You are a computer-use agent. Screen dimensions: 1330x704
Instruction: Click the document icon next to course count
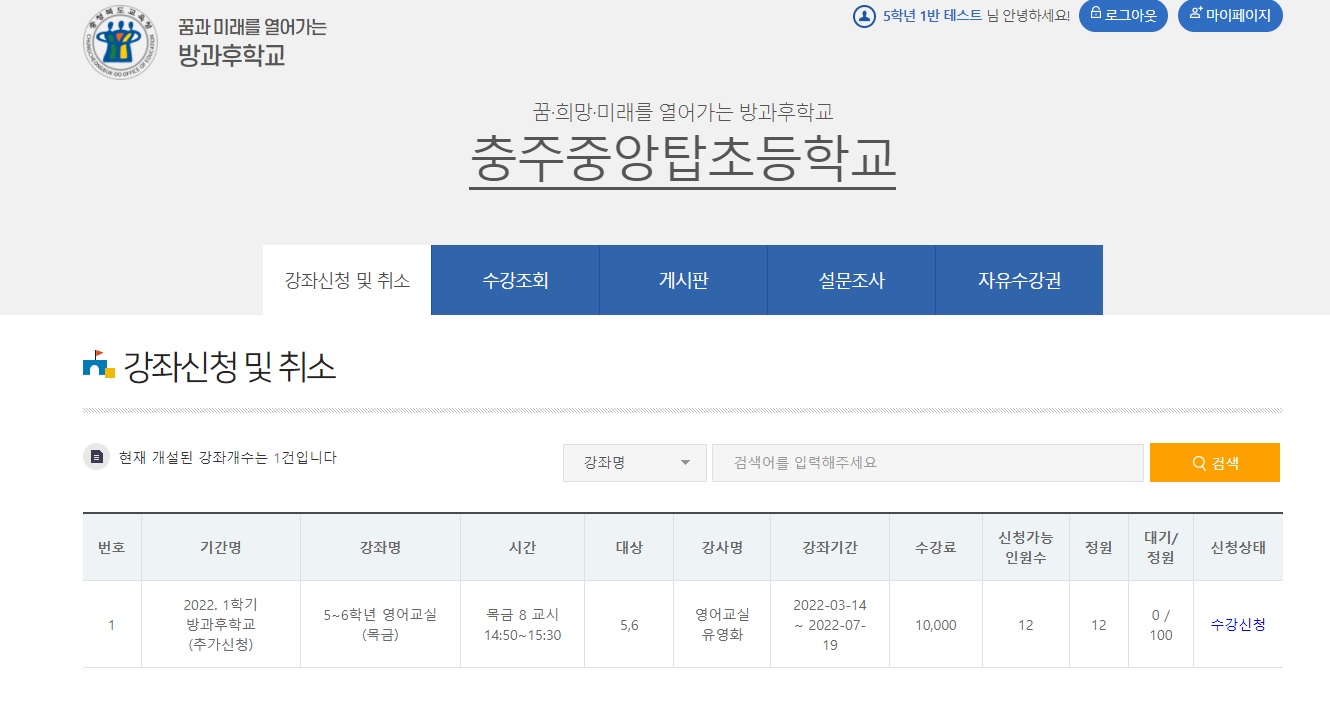pyautogui.click(x=96, y=457)
